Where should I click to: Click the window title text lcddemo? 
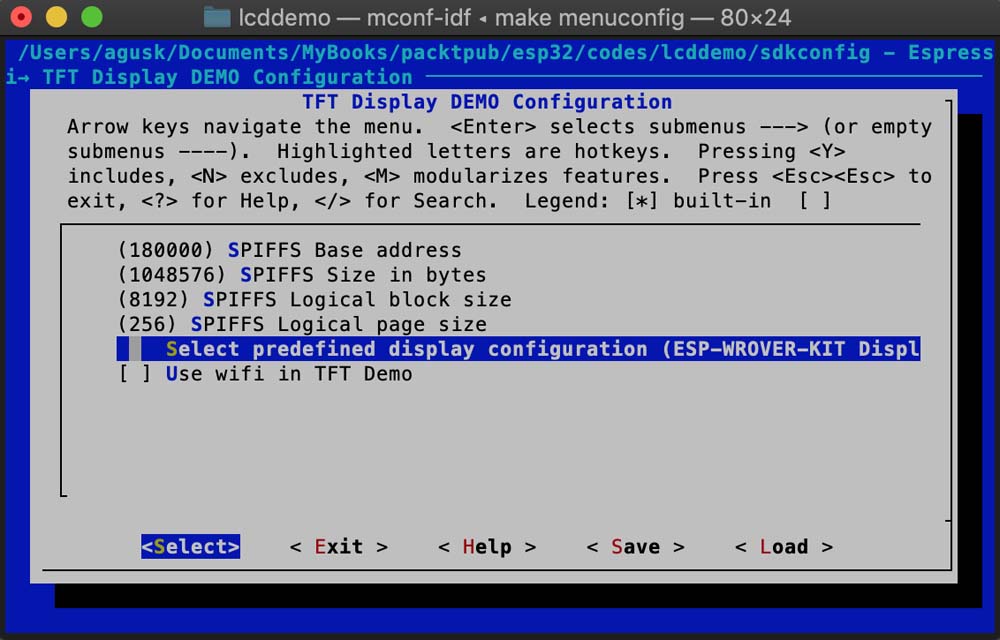point(284,17)
